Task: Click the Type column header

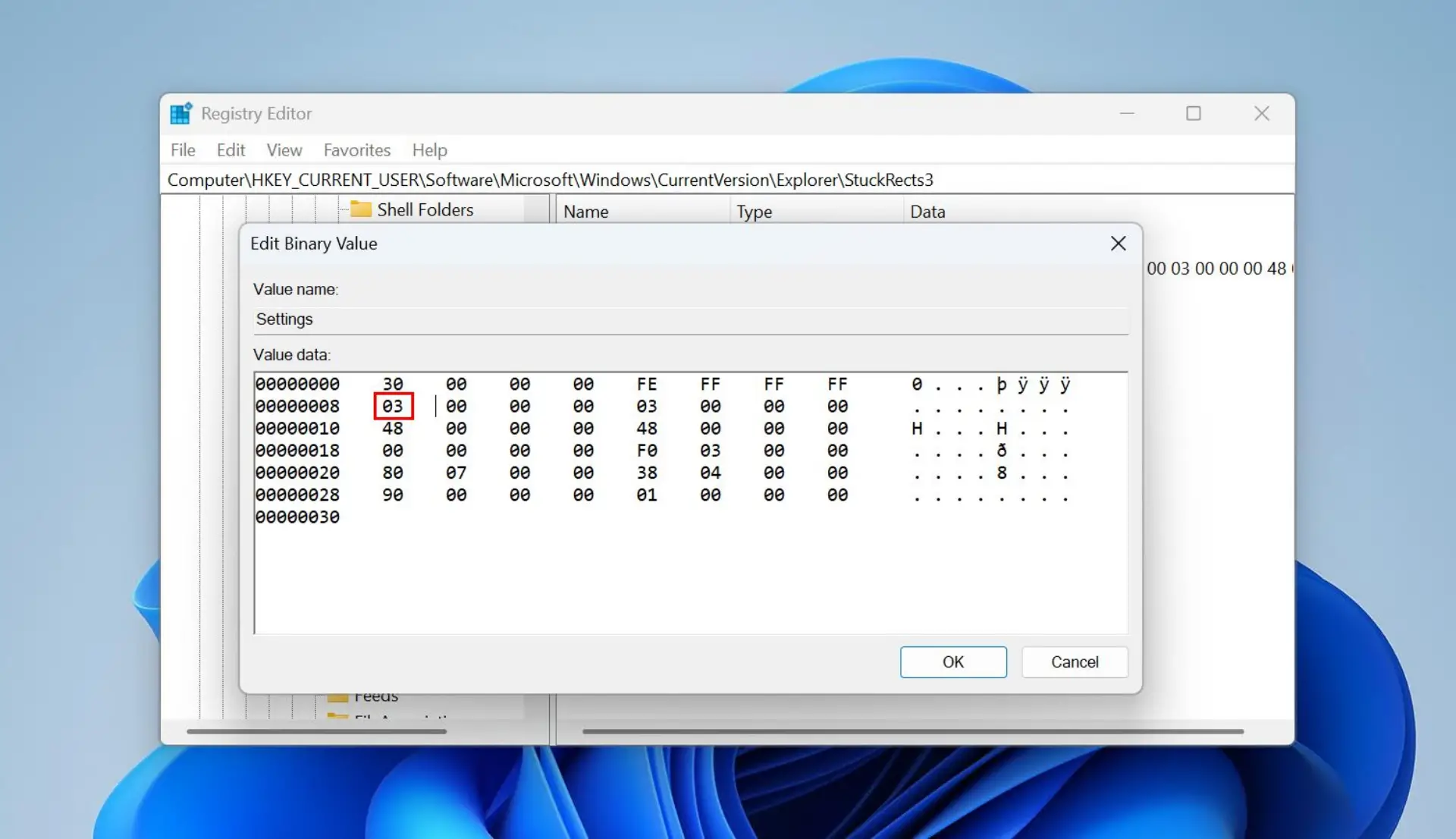Action: (816, 212)
